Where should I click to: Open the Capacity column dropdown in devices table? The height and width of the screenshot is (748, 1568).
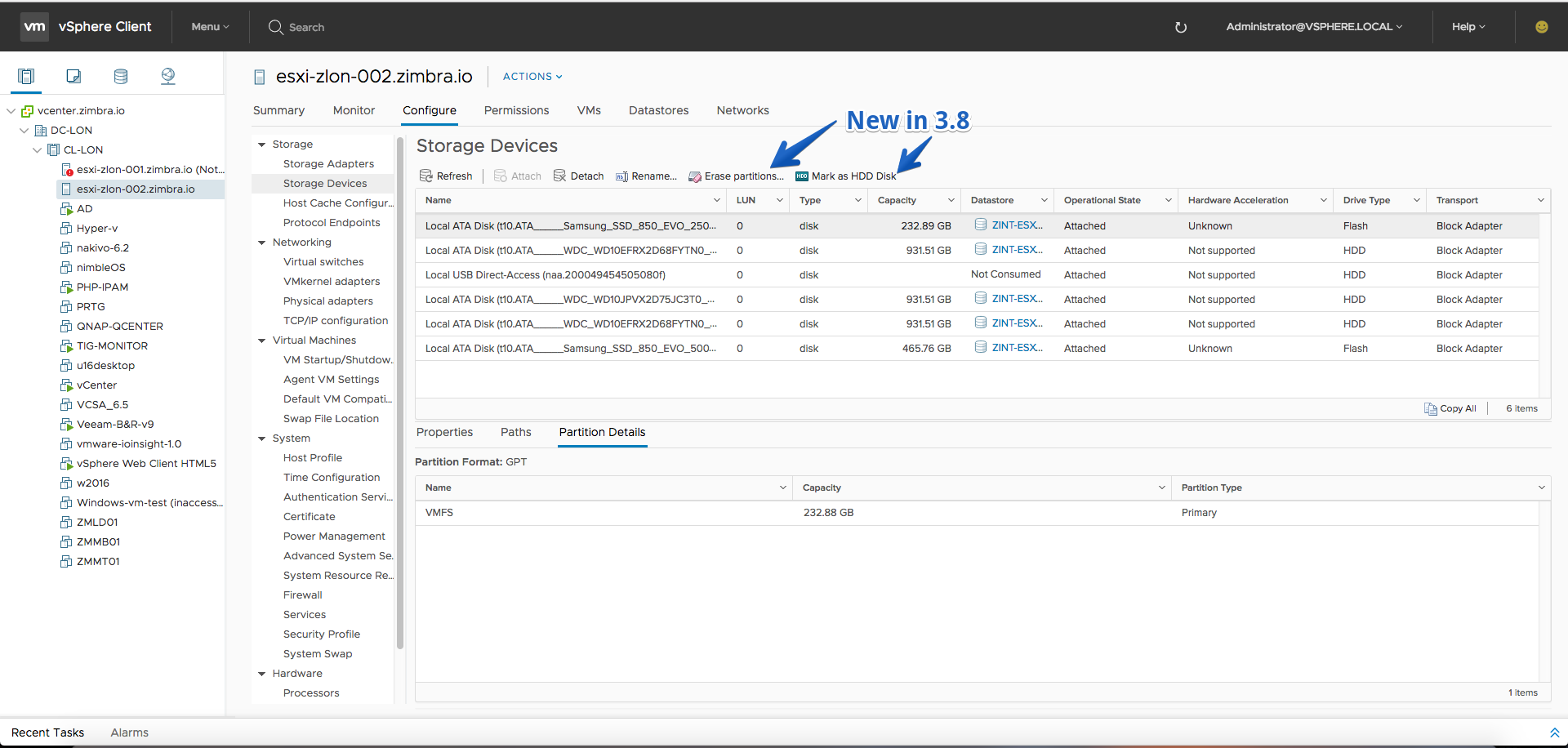click(x=951, y=201)
